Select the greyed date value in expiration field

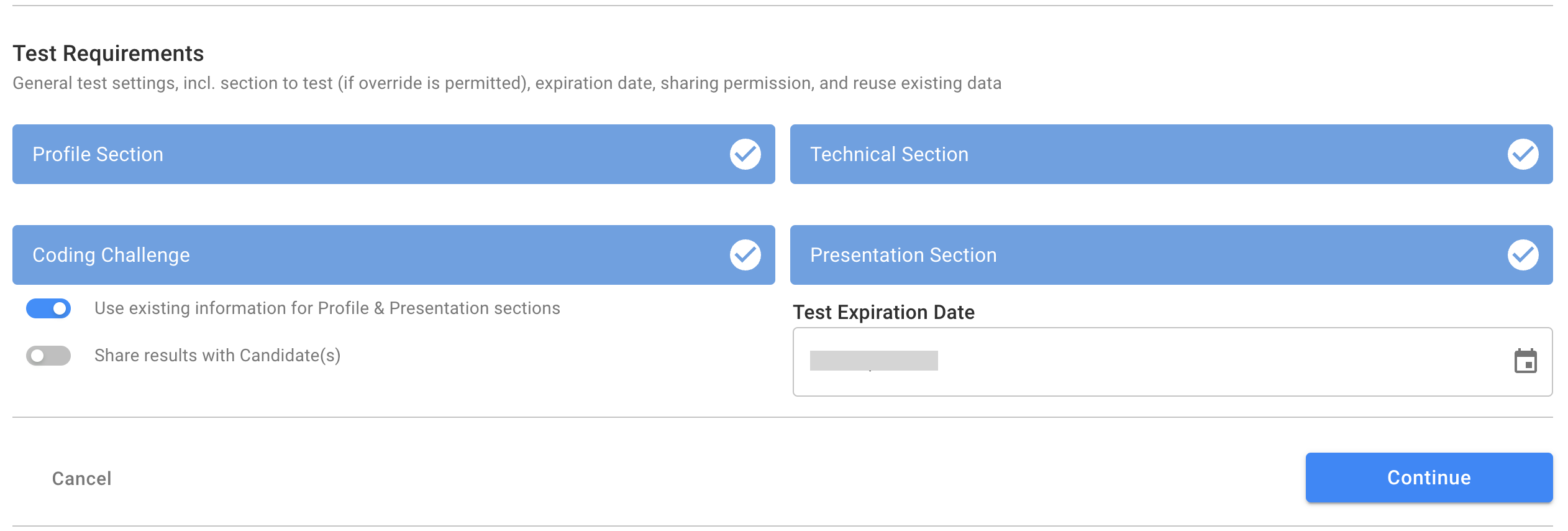(873, 361)
